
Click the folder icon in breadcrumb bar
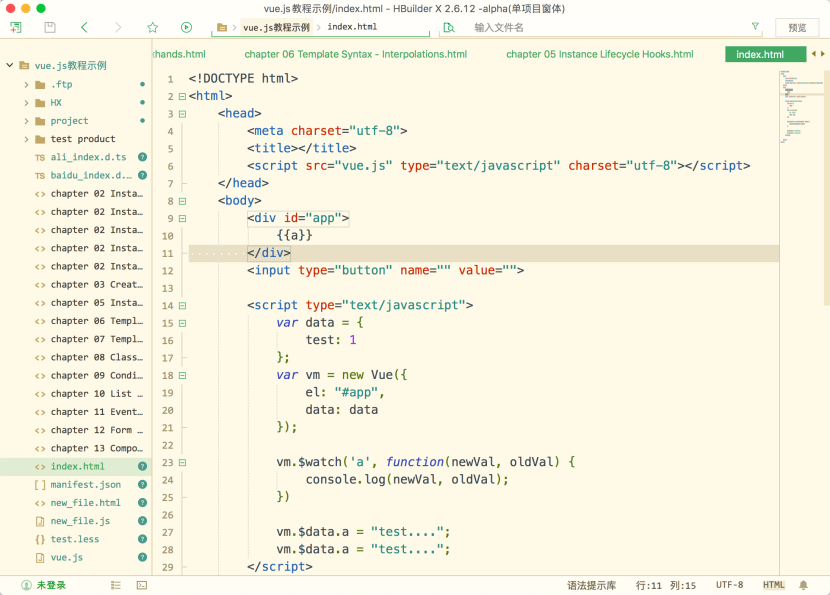point(222,28)
